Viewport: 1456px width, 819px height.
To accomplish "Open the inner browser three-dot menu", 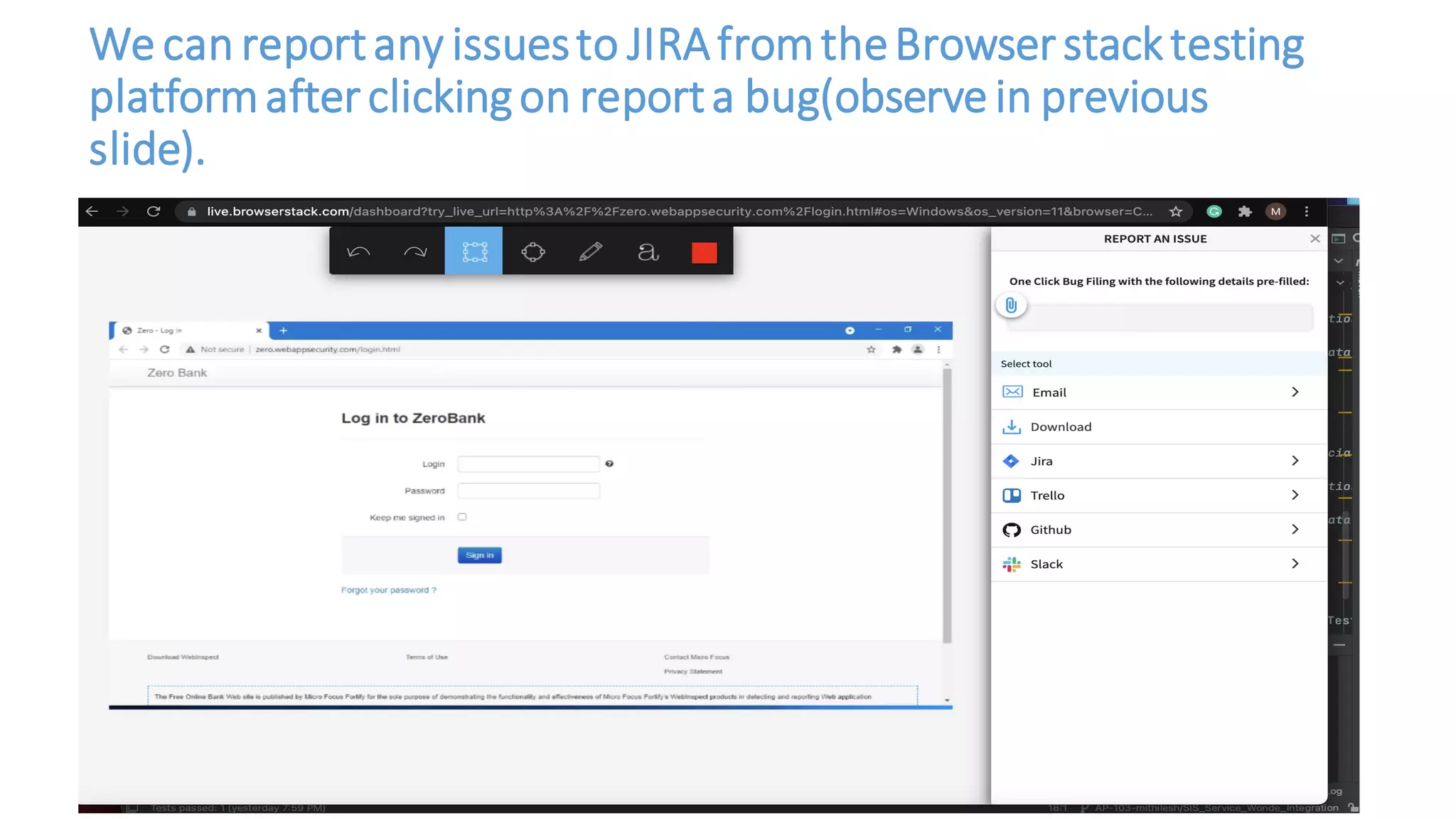I will pyautogui.click(x=938, y=349).
